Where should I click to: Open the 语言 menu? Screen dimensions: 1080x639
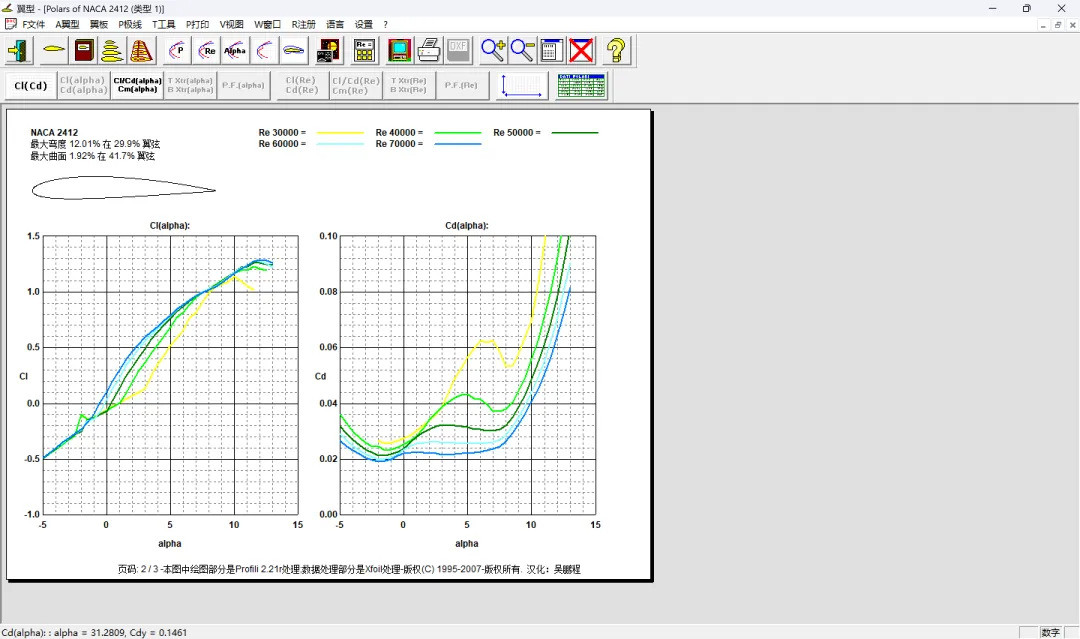click(335, 24)
